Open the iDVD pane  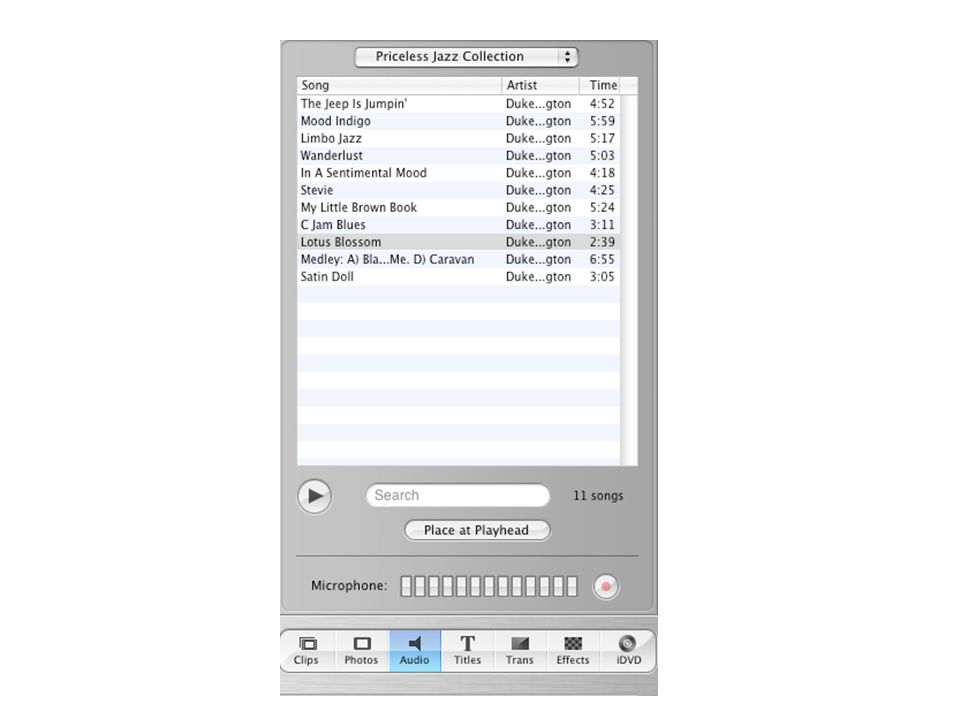(x=628, y=650)
